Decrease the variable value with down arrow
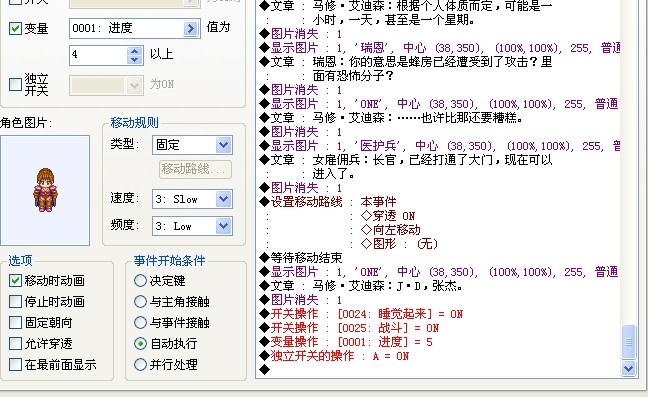Screen dimensions: 648x397 135,60
